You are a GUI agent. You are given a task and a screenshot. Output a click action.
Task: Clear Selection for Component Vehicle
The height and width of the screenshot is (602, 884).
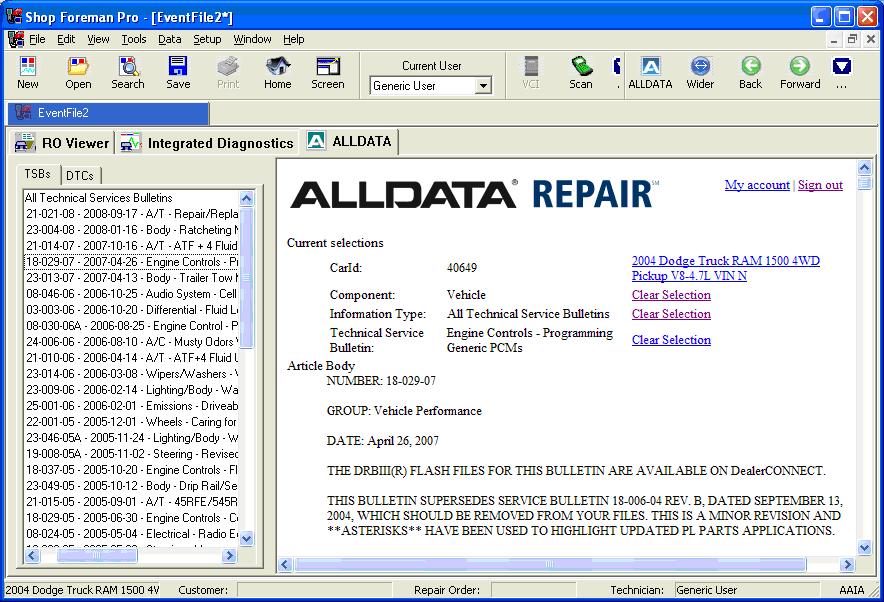(x=671, y=295)
